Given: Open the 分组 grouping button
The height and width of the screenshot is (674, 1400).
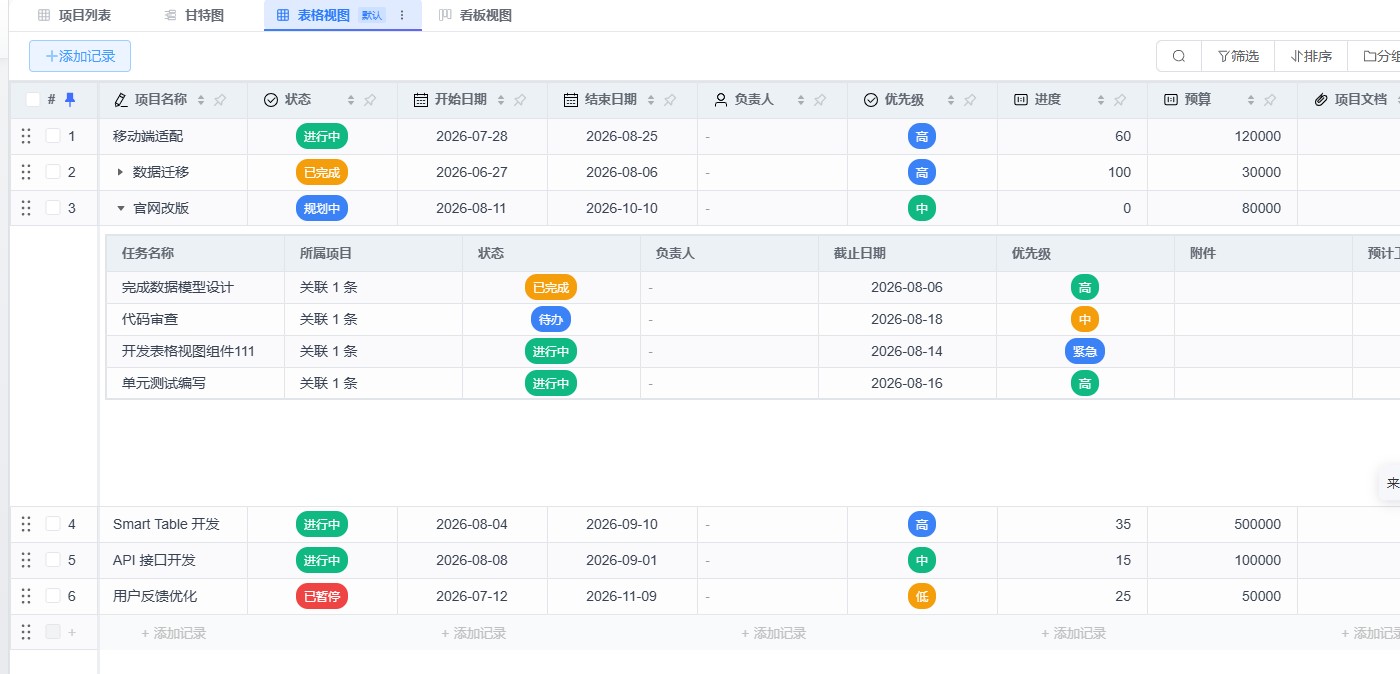Looking at the screenshot, I should click(1376, 56).
